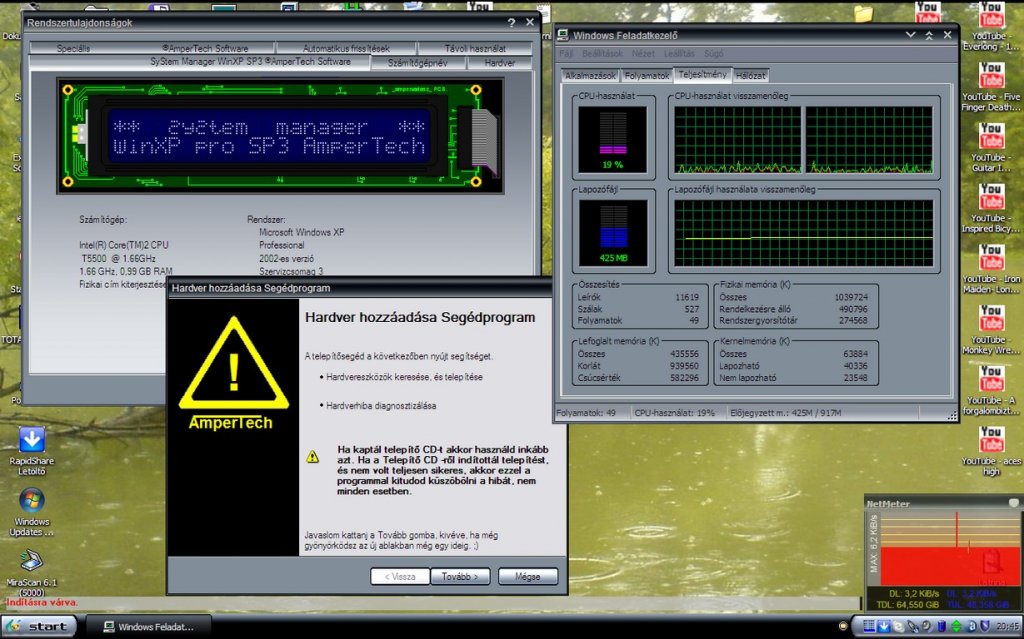Open the Speciális tab in system properties

pyautogui.click(x=73, y=48)
